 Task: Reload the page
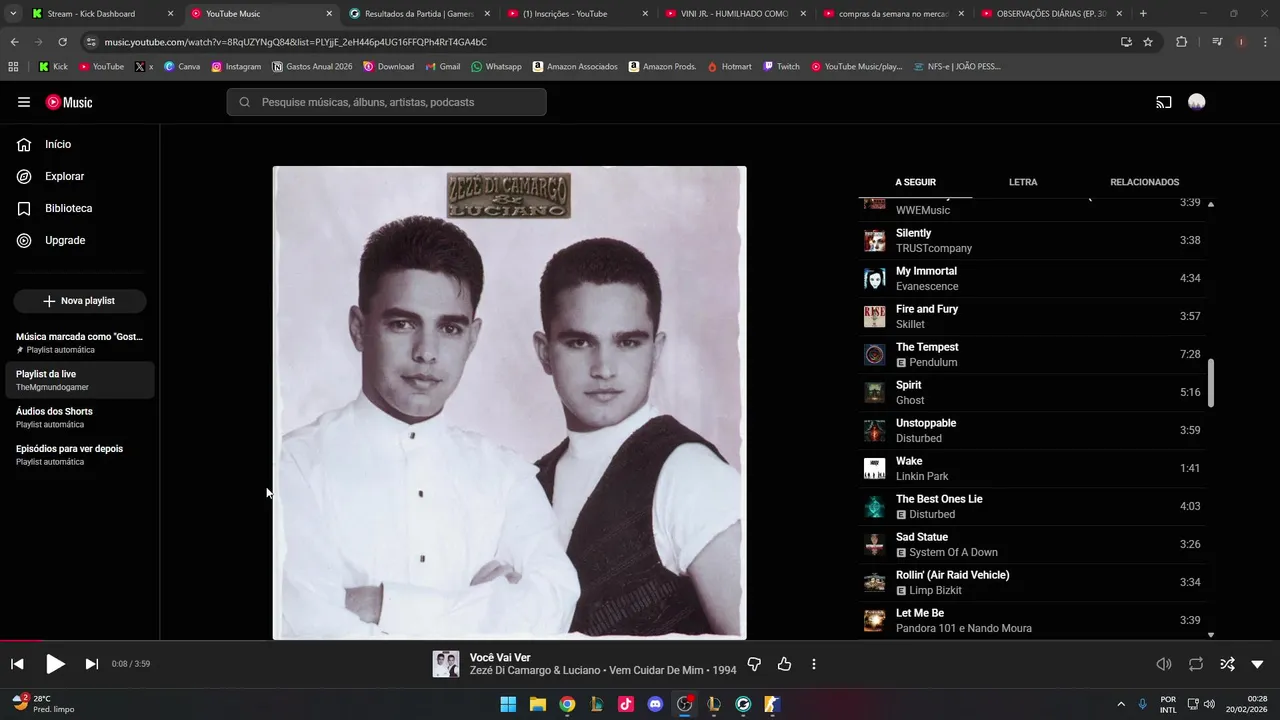[62, 42]
